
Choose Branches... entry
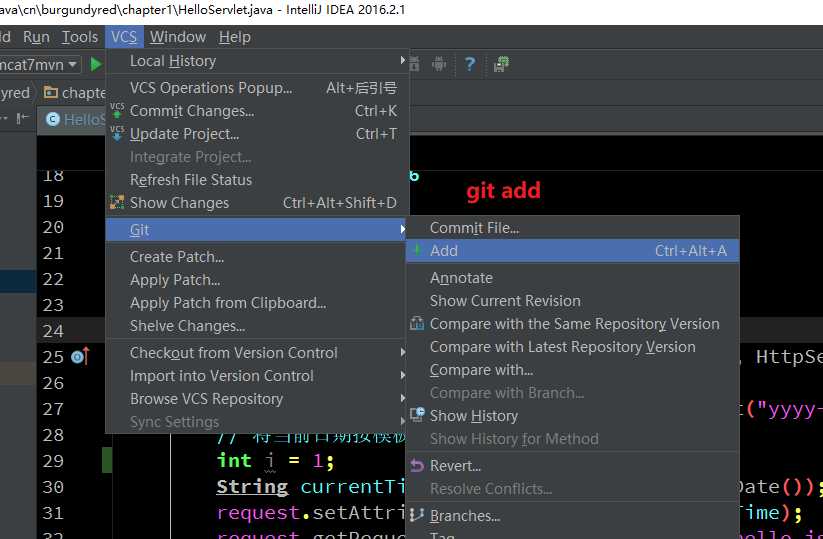[x=573, y=516]
